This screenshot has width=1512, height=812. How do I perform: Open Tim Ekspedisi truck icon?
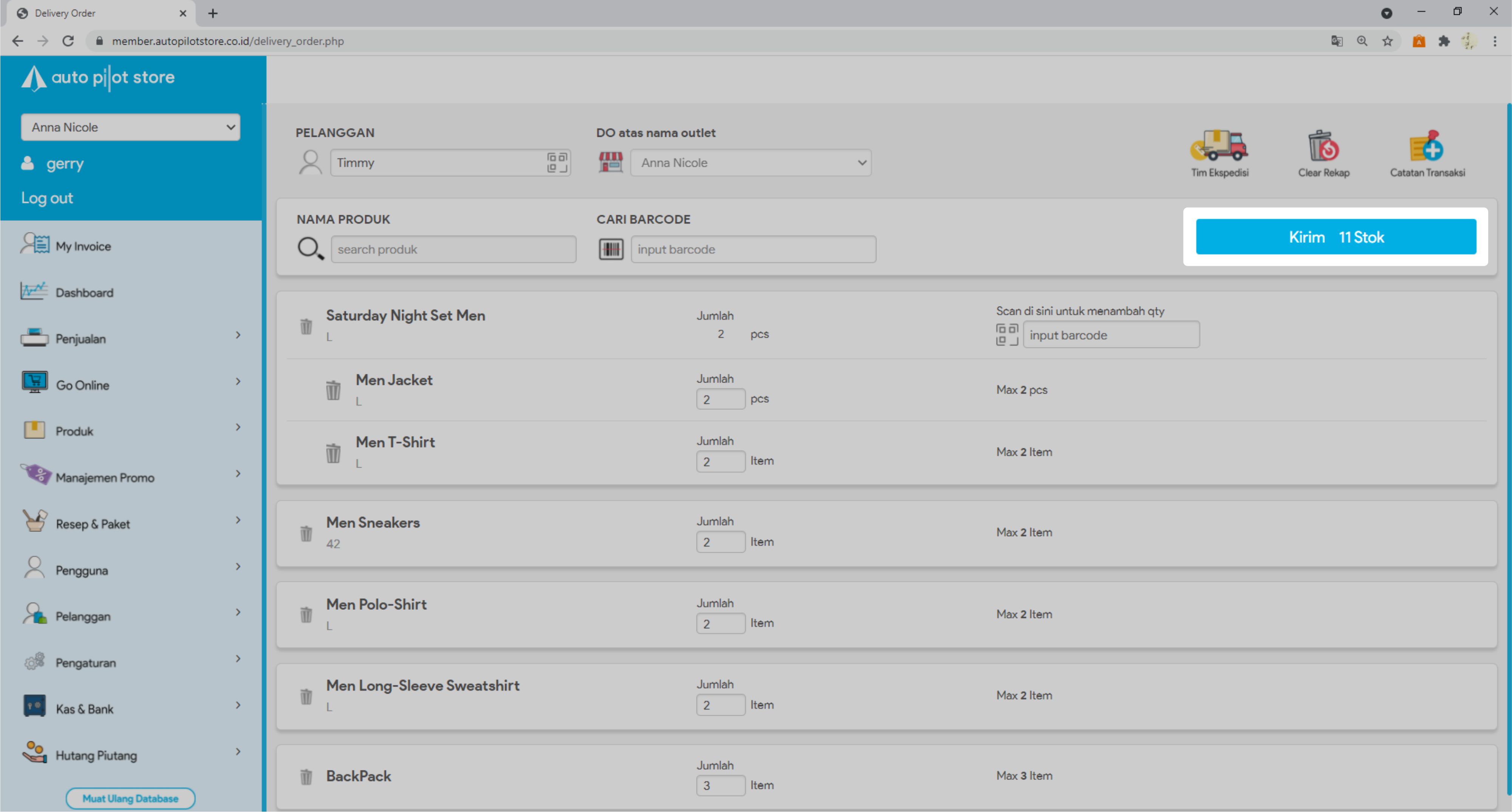point(1218,146)
